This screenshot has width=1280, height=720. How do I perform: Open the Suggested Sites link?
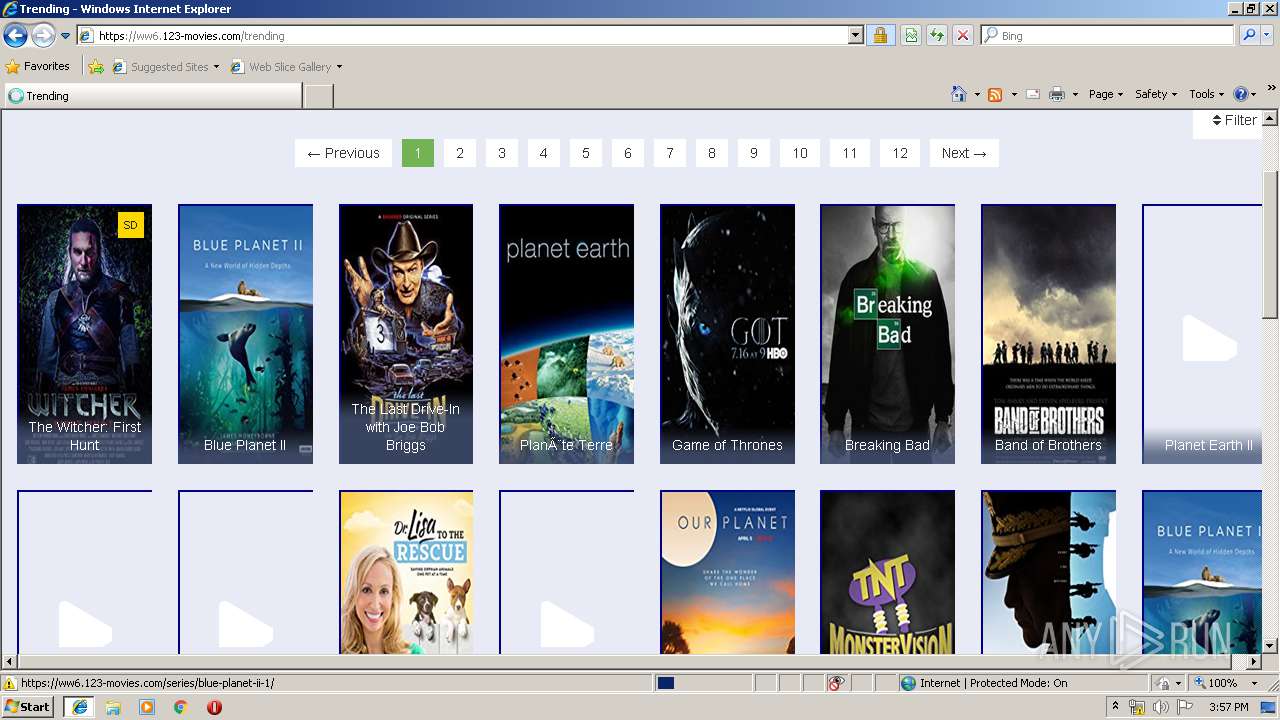[165, 67]
